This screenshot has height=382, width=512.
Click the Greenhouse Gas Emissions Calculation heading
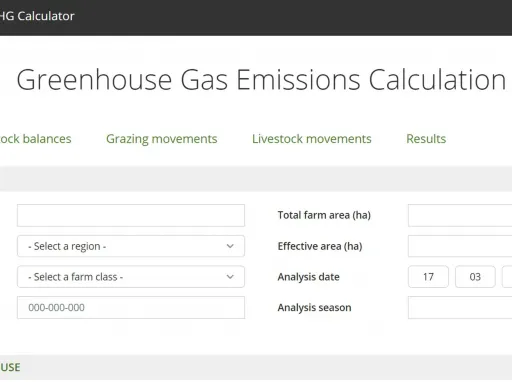(261, 80)
